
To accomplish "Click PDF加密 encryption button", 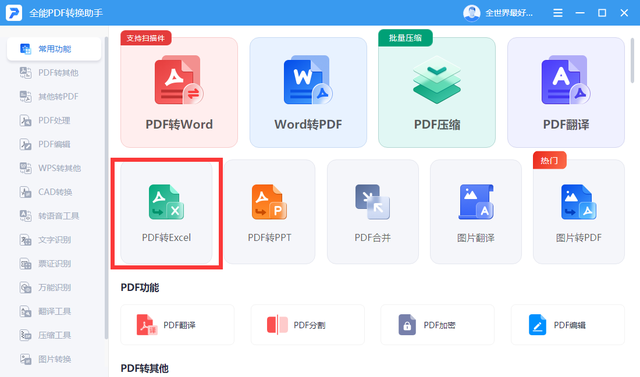I will tap(438, 325).
